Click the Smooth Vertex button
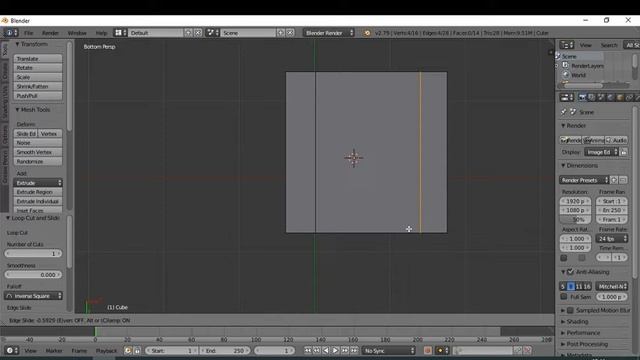The width and height of the screenshot is (640, 360). point(38,152)
